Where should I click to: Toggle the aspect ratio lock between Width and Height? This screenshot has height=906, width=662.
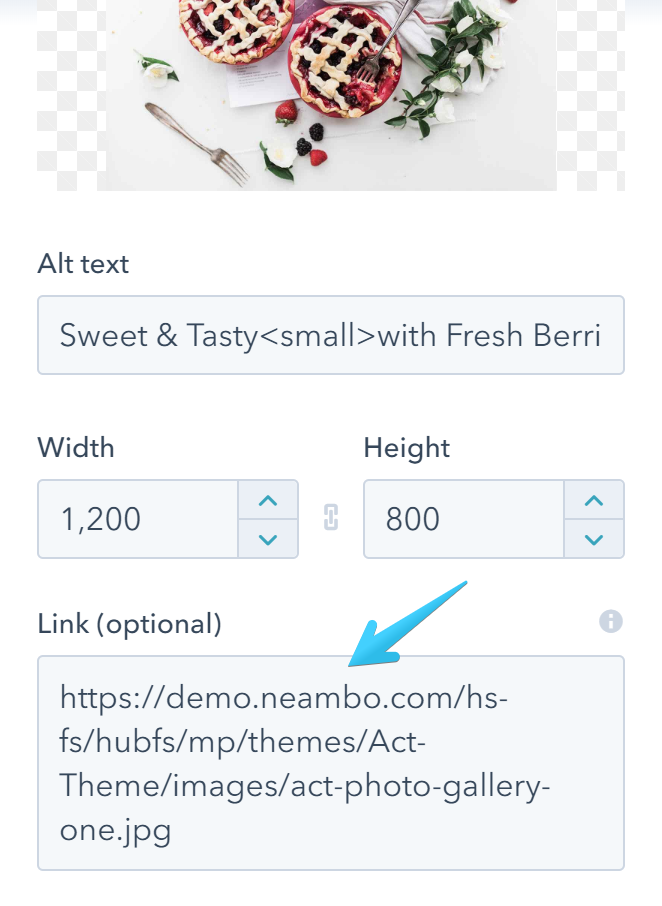tap(331, 518)
